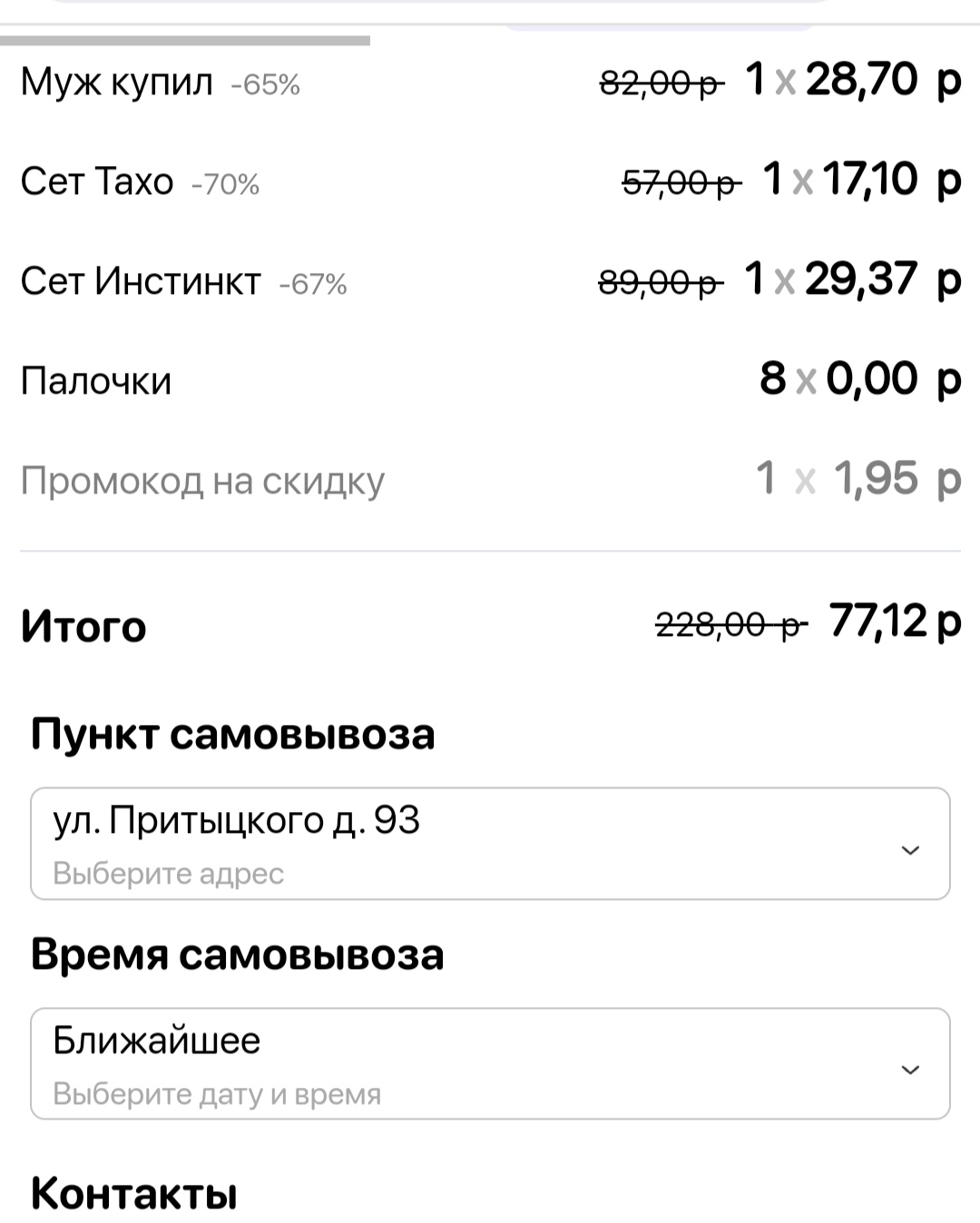
Task: Tap the Палочки item row label
Action: point(96,381)
